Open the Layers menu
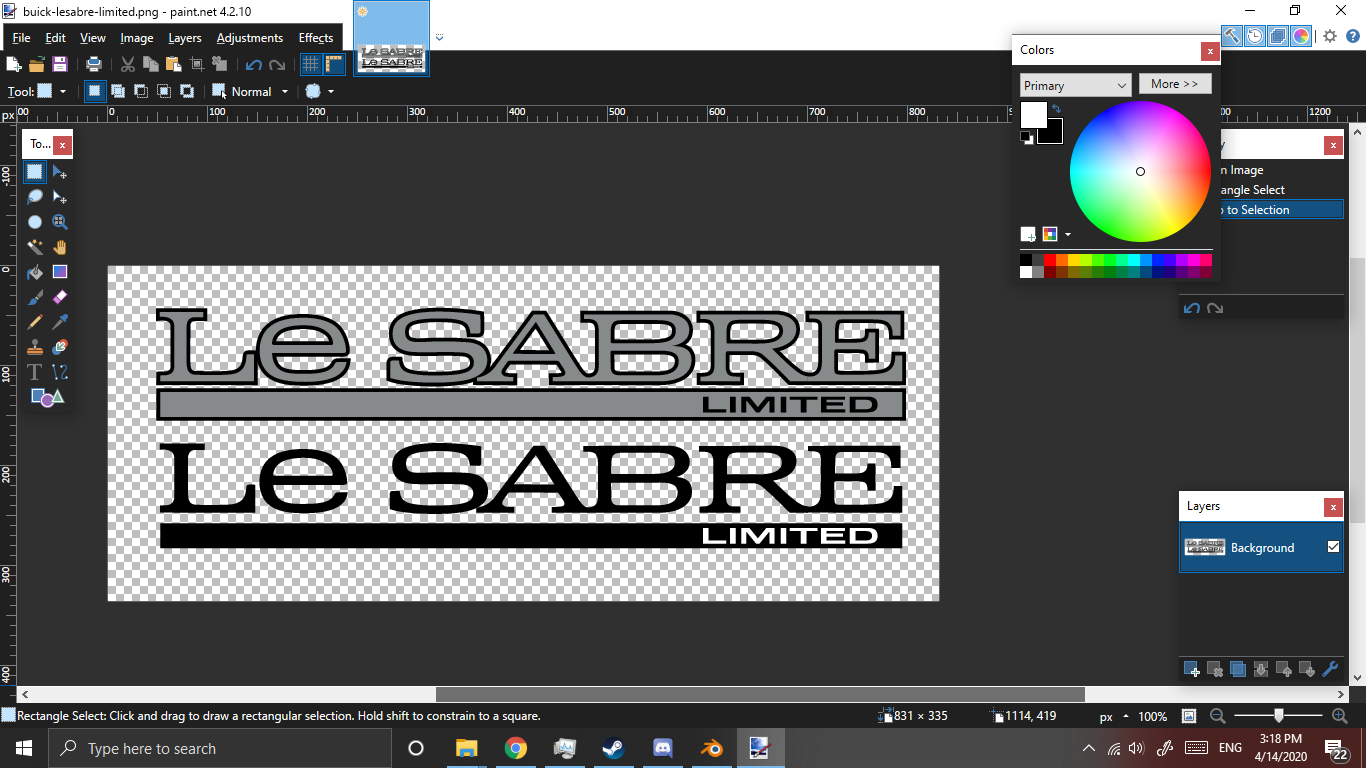 point(185,38)
